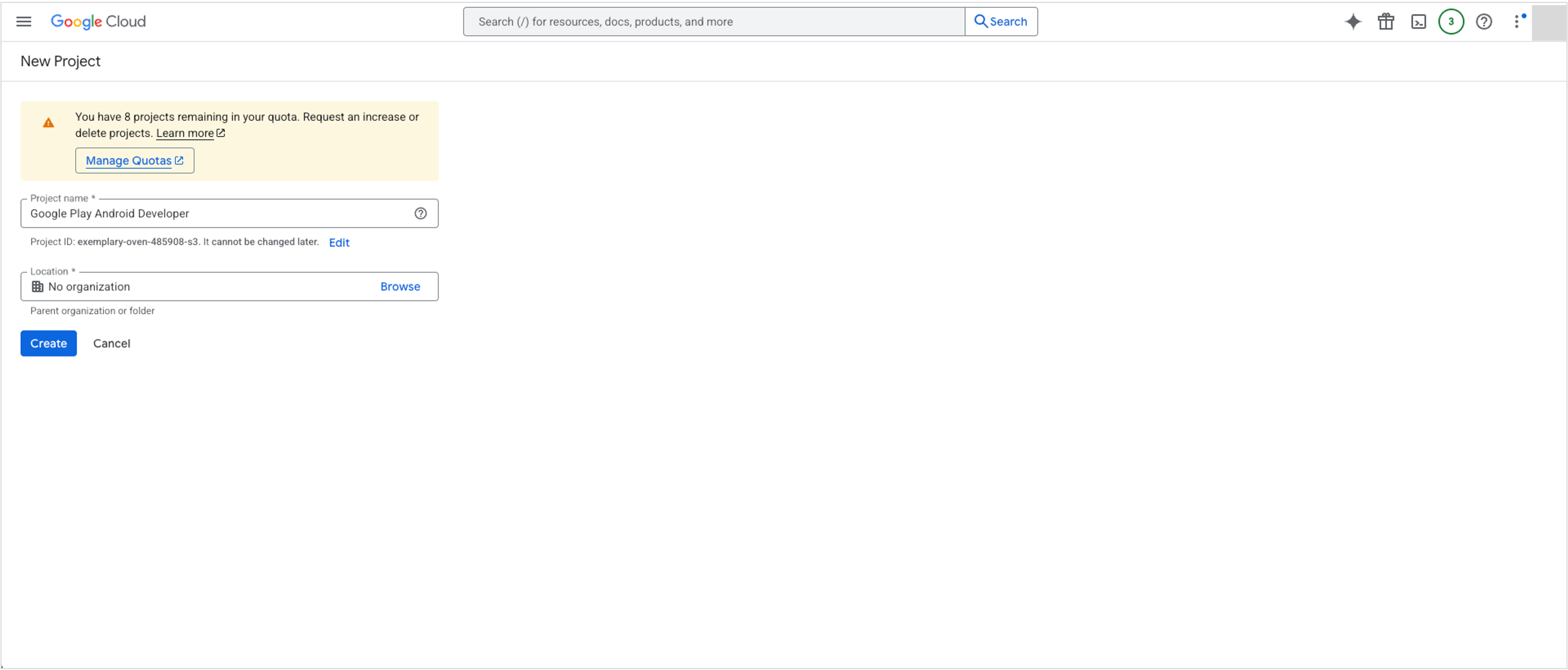Click the warning triangle icon in quota notice
Viewport: 1568px width, 670px height.
click(x=49, y=123)
